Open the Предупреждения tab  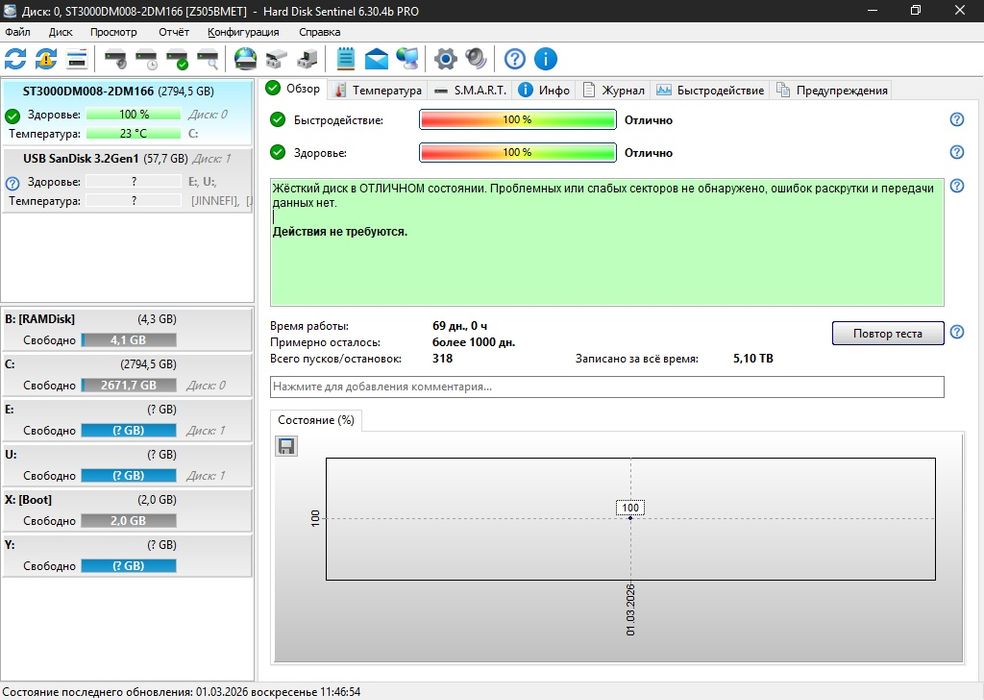pos(832,90)
